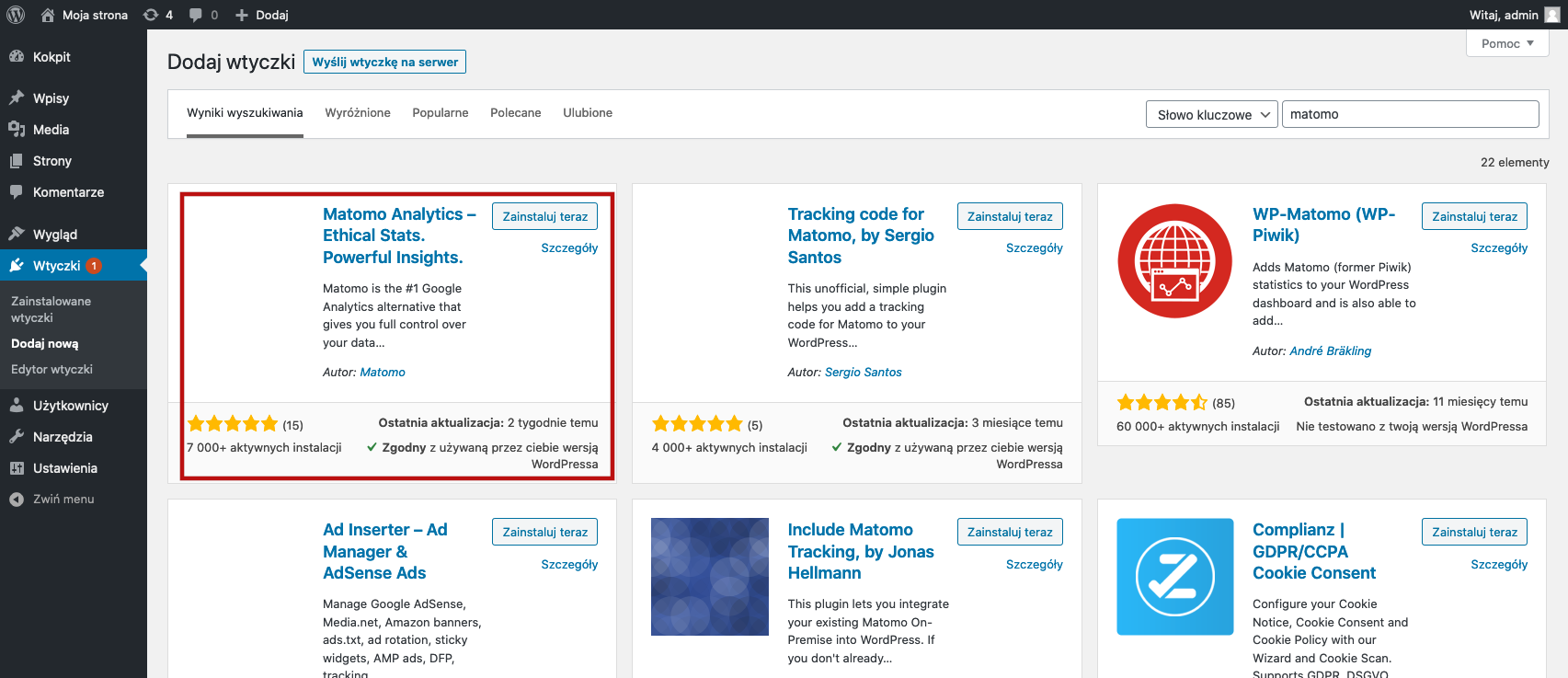Install Include Matomo Tracking plugin
Screen dimensions: 1568x678
(x=1010, y=532)
